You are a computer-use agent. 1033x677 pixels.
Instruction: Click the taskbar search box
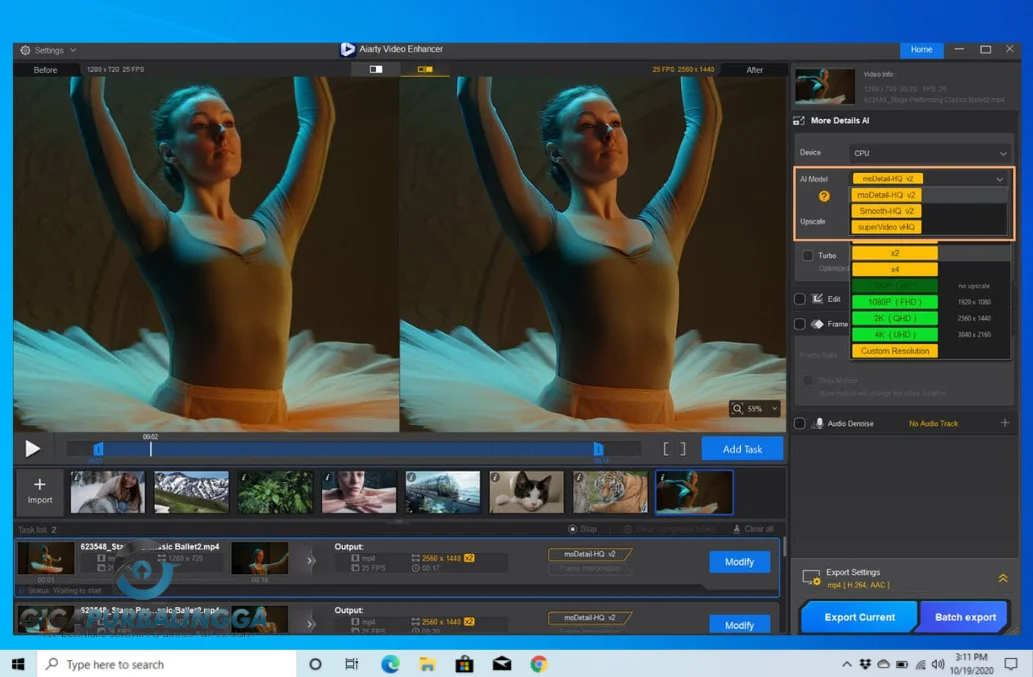[167, 664]
